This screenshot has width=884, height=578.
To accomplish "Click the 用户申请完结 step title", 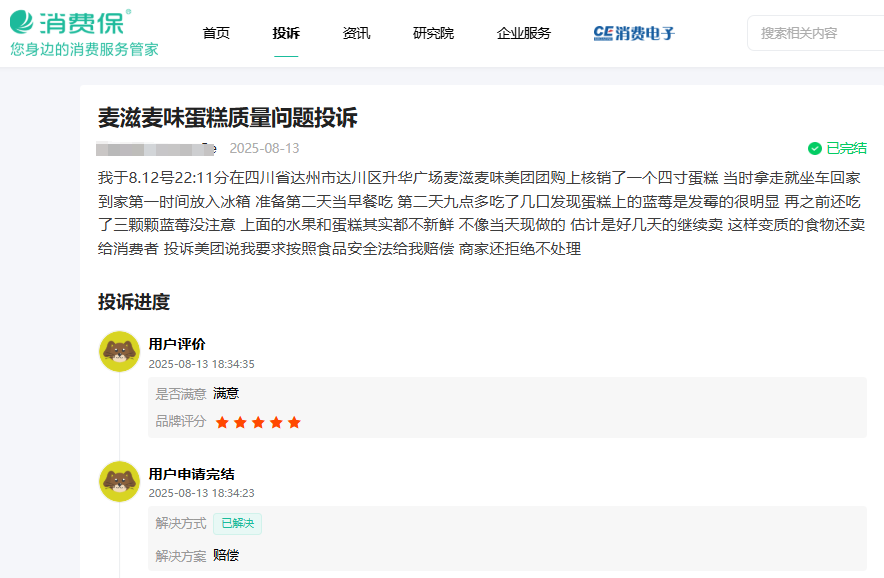I will click(192, 474).
